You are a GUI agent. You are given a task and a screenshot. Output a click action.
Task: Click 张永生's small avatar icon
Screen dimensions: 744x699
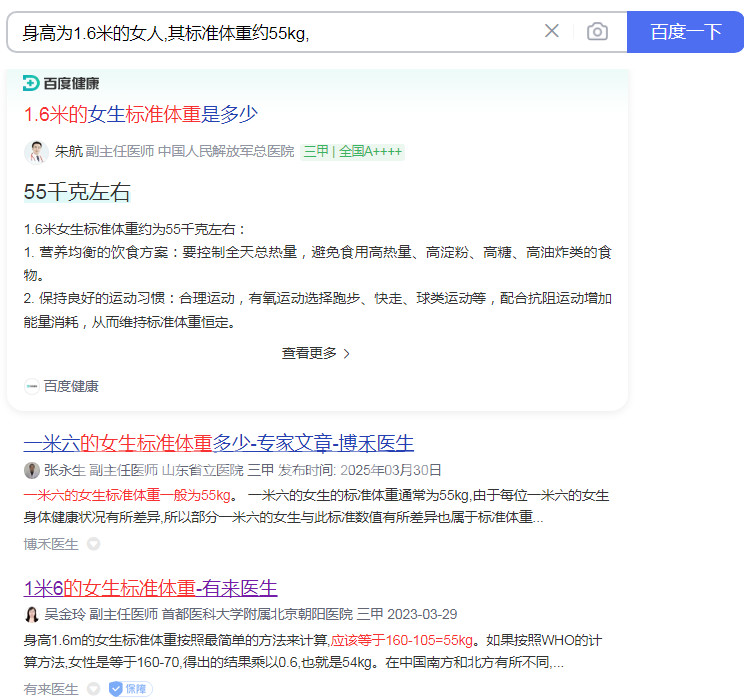point(32,470)
